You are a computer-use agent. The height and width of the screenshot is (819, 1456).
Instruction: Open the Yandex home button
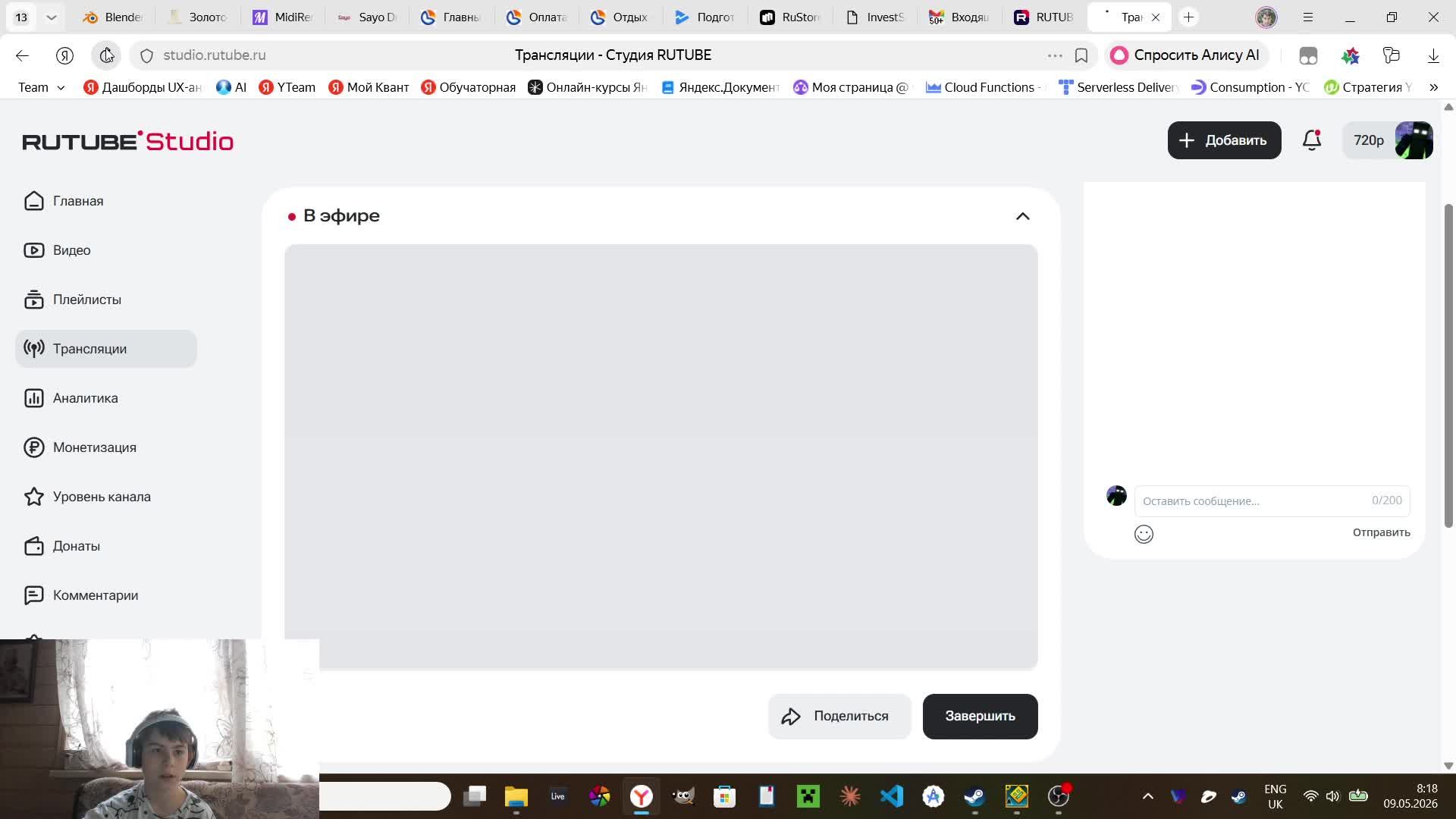(64, 55)
